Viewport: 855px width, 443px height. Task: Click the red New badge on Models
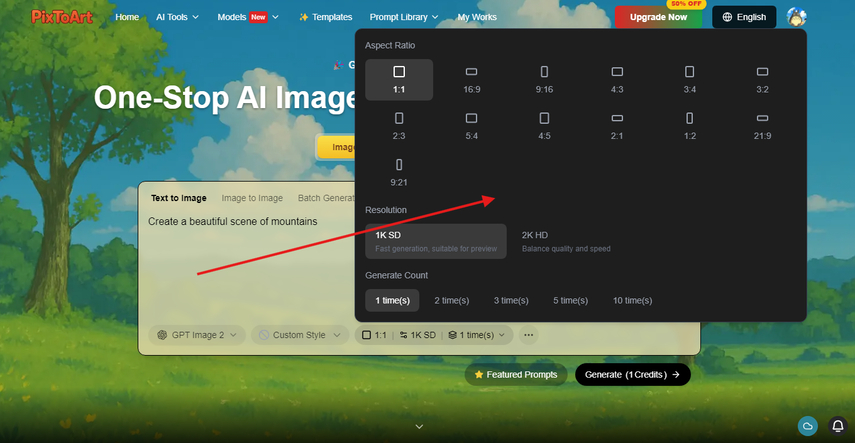pyautogui.click(x=258, y=17)
